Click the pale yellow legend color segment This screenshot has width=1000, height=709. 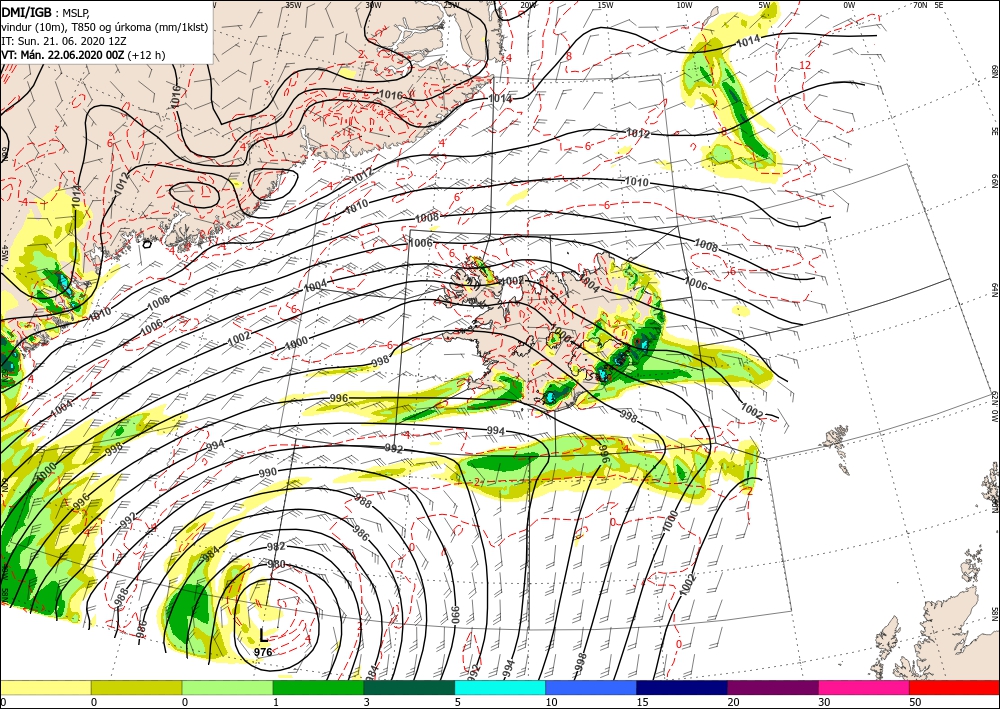pos(45,687)
